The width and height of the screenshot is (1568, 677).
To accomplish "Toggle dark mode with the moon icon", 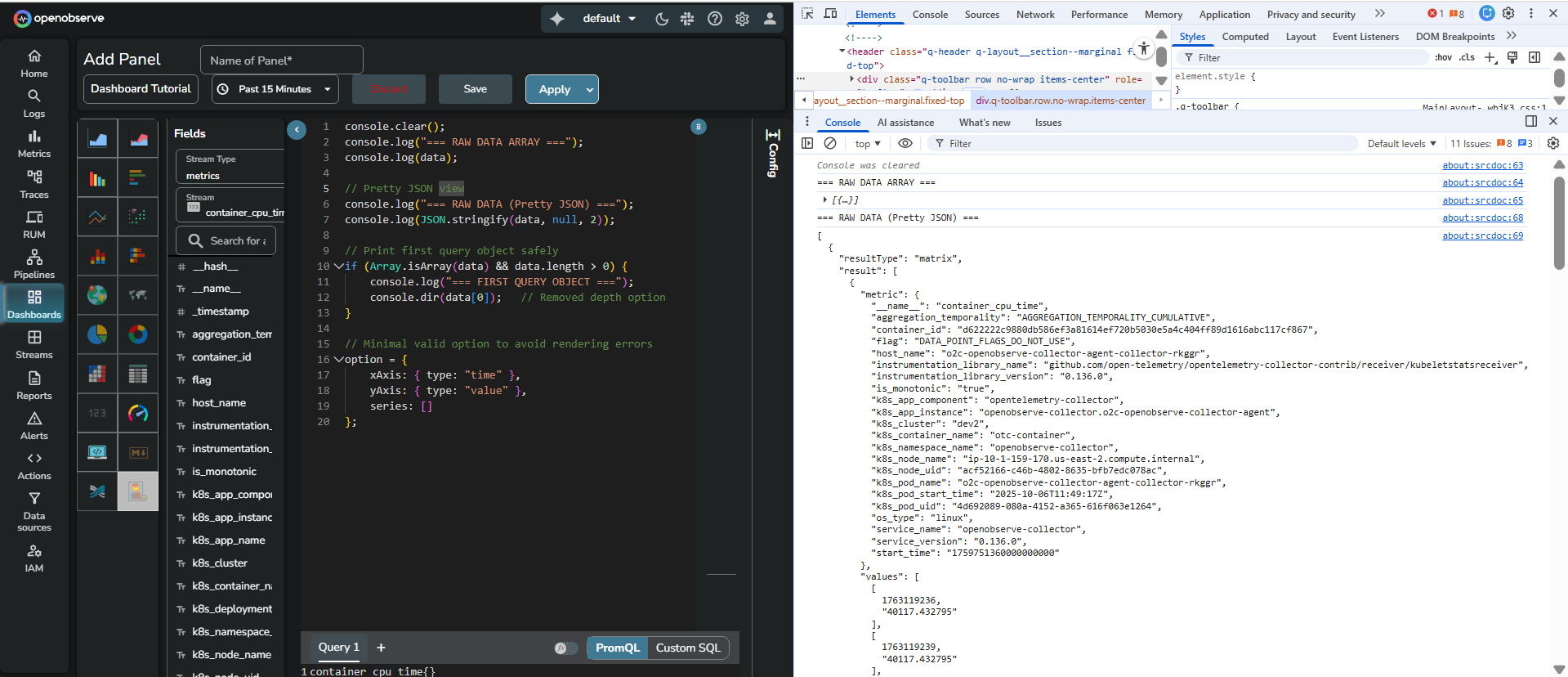I will (662, 19).
